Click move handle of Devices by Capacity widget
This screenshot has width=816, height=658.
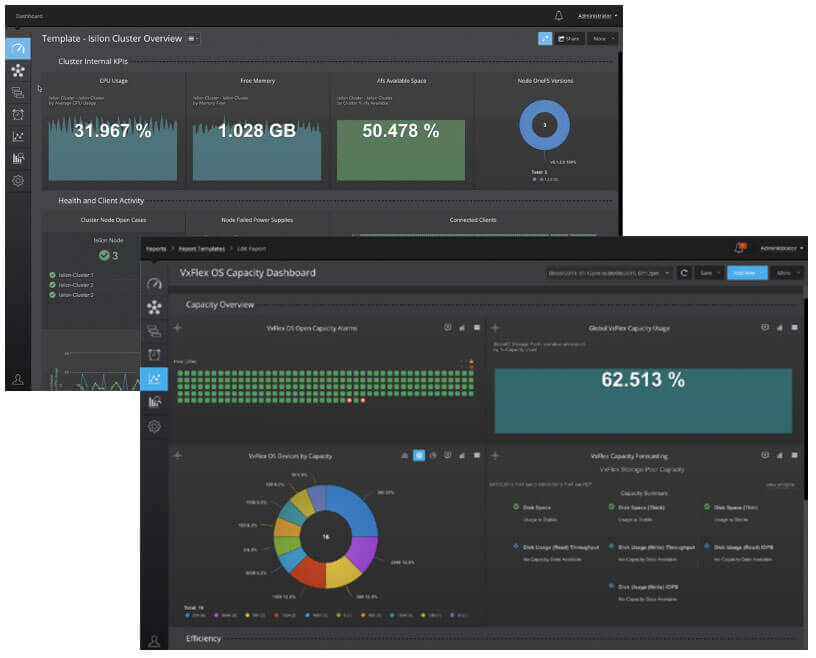click(x=177, y=455)
